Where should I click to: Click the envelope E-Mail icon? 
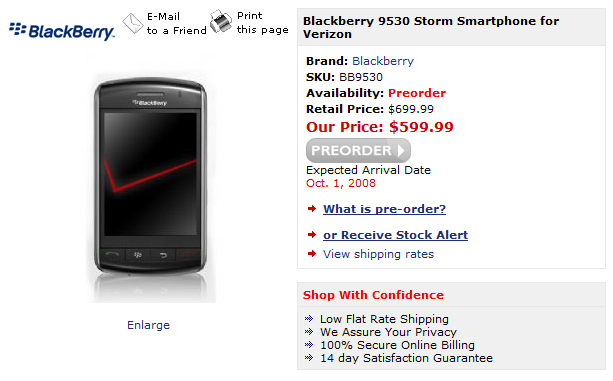click(133, 23)
